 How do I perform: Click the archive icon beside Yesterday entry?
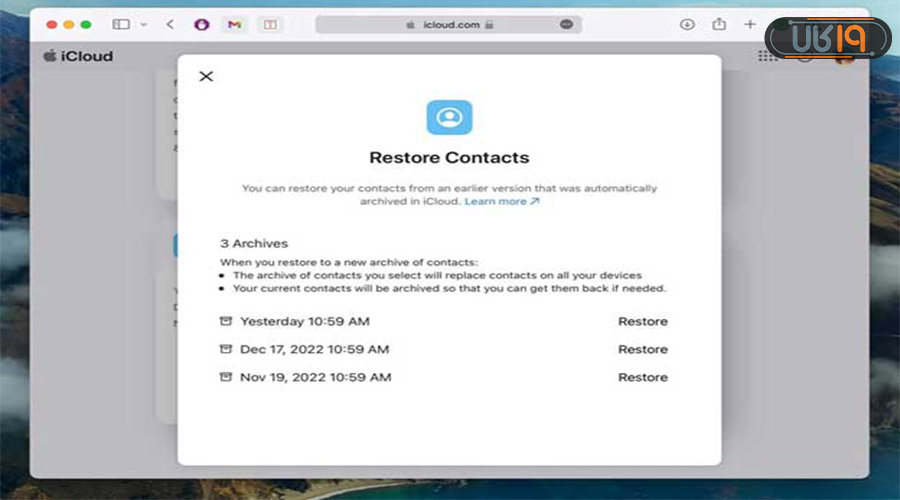point(226,322)
